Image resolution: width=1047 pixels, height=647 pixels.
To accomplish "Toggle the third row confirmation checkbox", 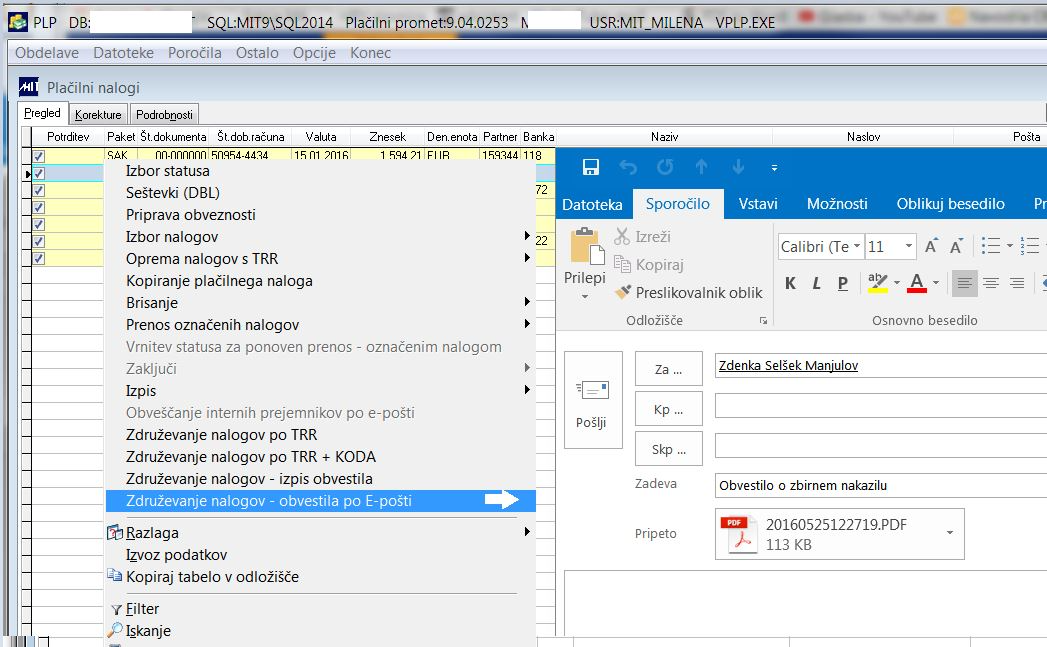I will (x=39, y=190).
